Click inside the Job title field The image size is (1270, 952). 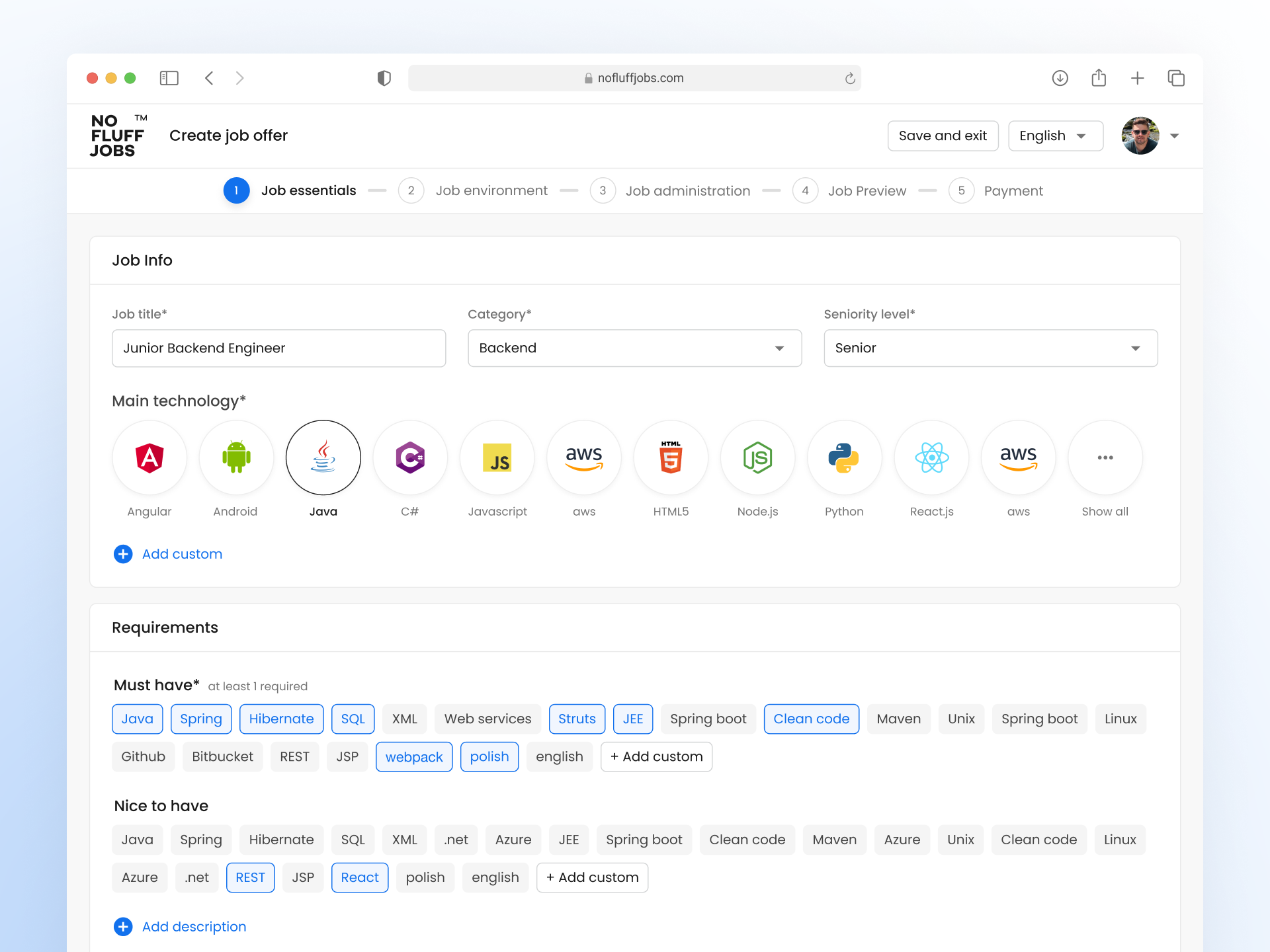(278, 348)
